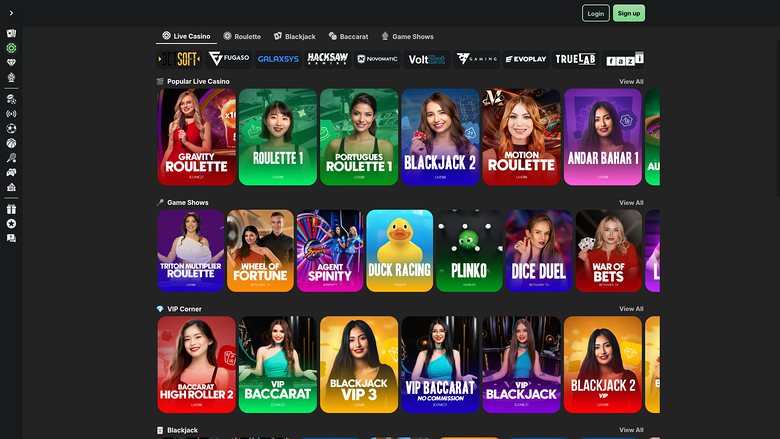View All Popular Live Casino games

click(x=631, y=82)
